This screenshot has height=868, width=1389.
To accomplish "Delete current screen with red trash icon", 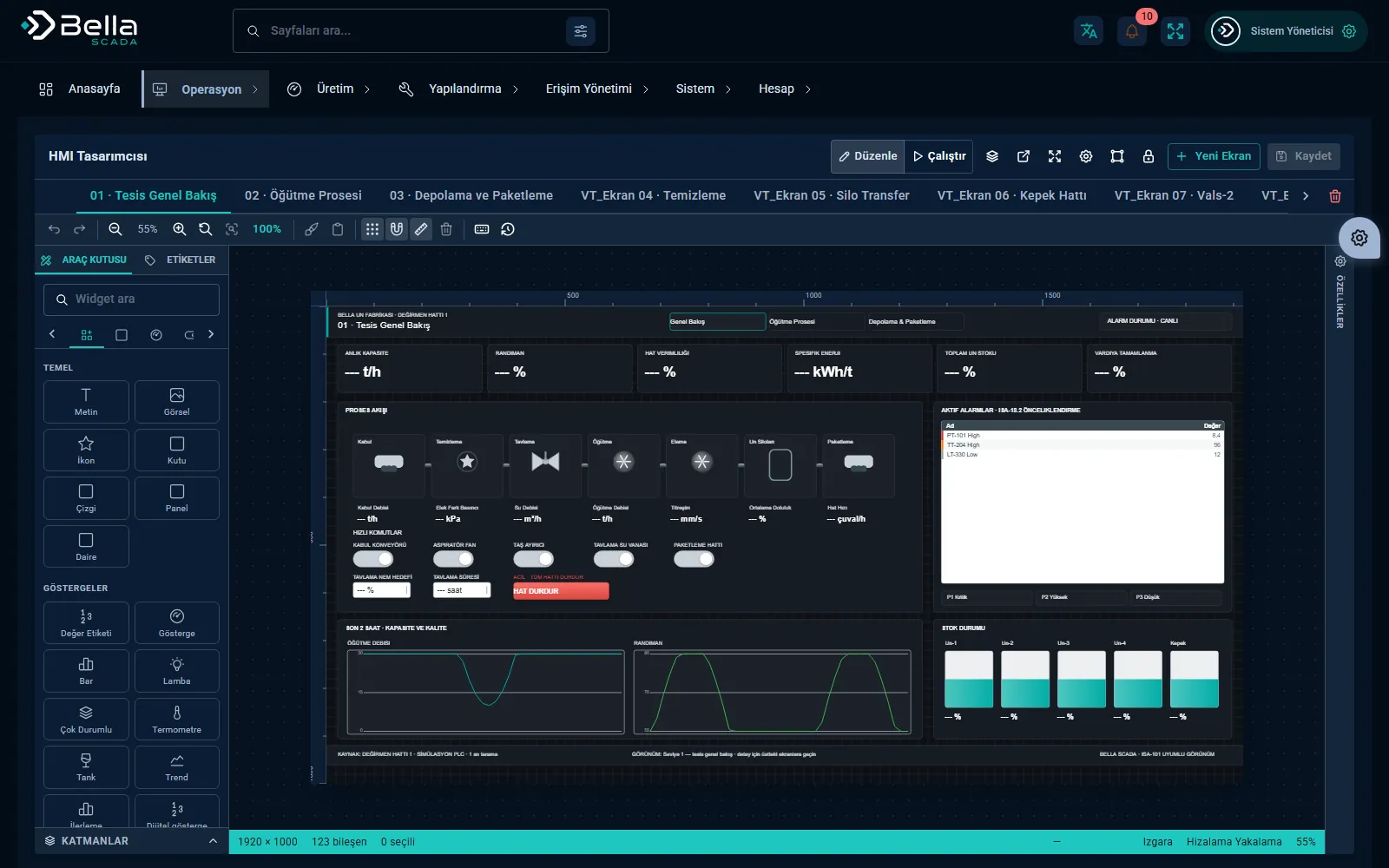I will (1335, 196).
